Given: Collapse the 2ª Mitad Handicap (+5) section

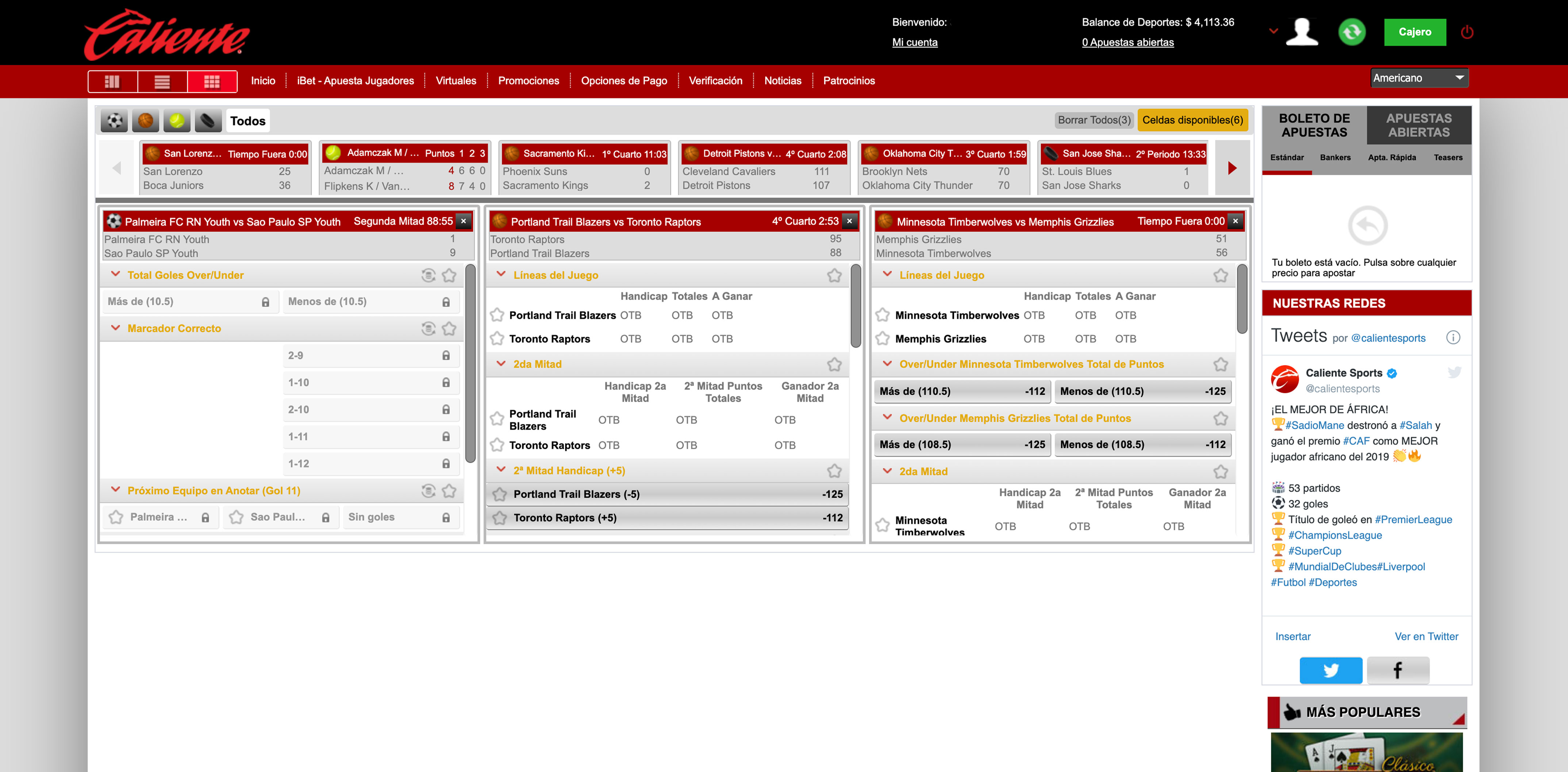Looking at the screenshot, I should [x=501, y=470].
